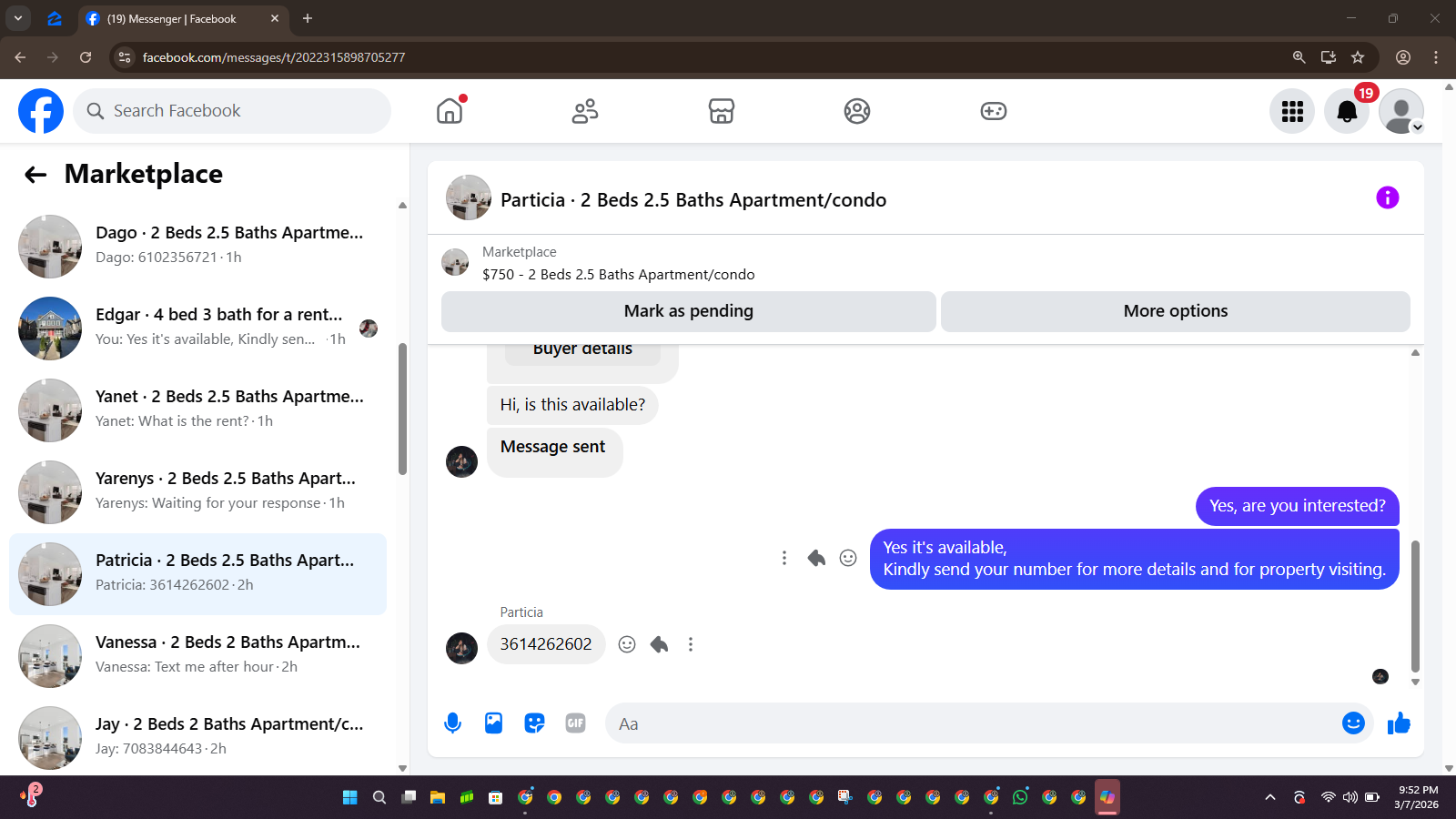Open the Yanet conversation
Image resolution: width=1456 pixels, height=819 pixels.
(197, 410)
